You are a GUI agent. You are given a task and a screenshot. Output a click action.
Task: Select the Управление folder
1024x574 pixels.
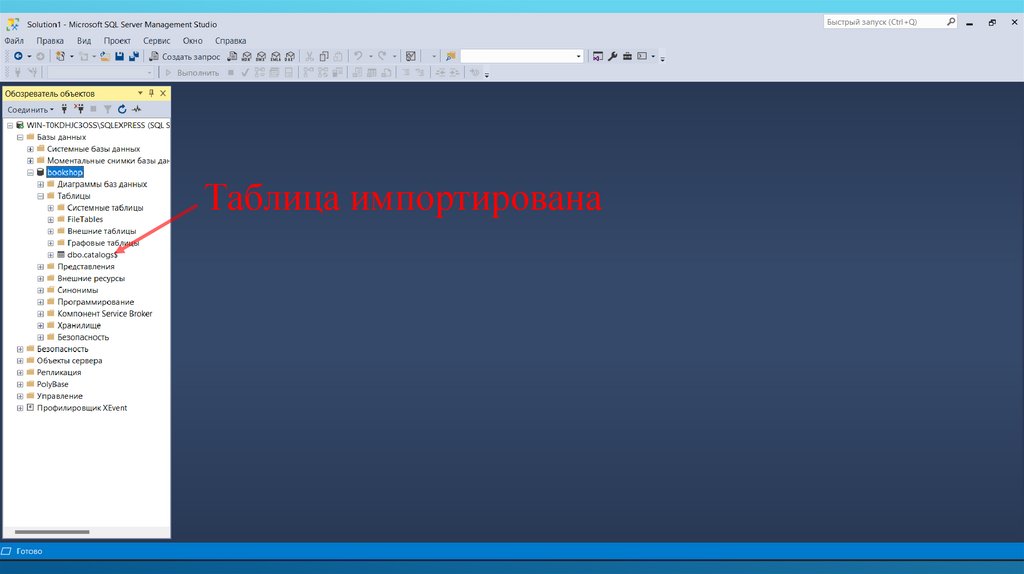point(59,396)
